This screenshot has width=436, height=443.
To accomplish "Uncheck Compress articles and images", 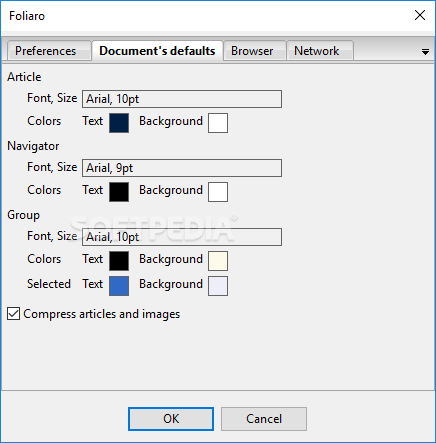I will click(x=13, y=314).
